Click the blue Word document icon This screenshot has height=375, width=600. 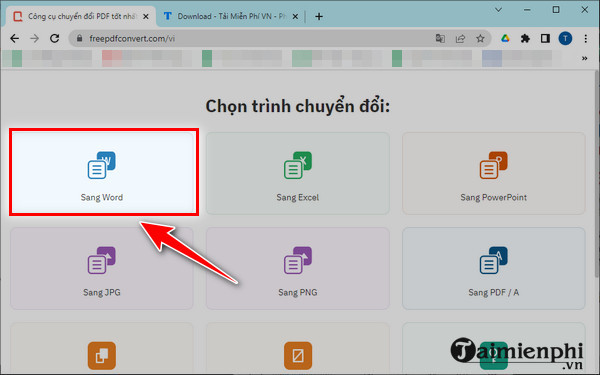pos(101,165)
